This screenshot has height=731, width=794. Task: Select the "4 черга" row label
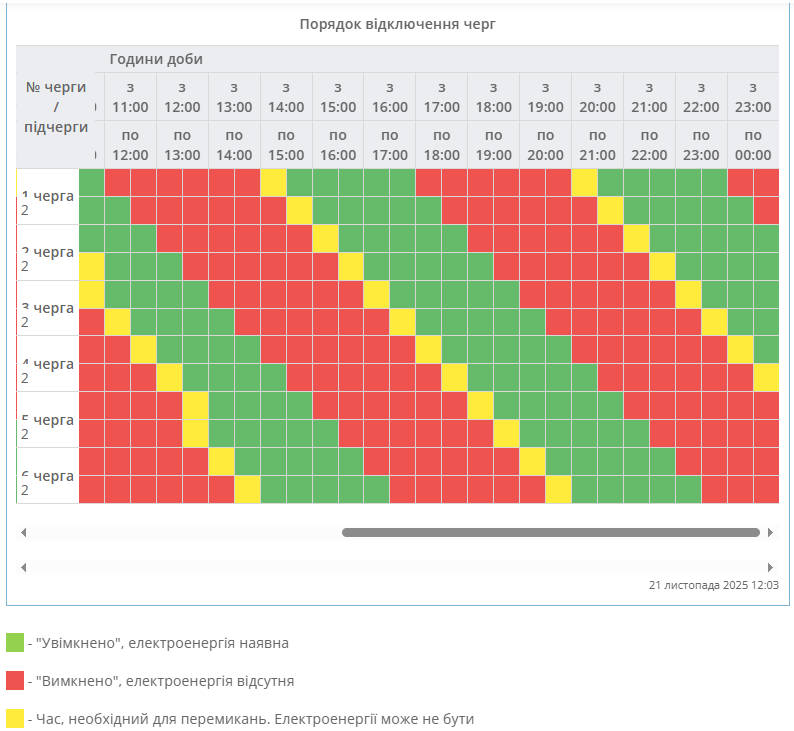click(x=51, y=363)
